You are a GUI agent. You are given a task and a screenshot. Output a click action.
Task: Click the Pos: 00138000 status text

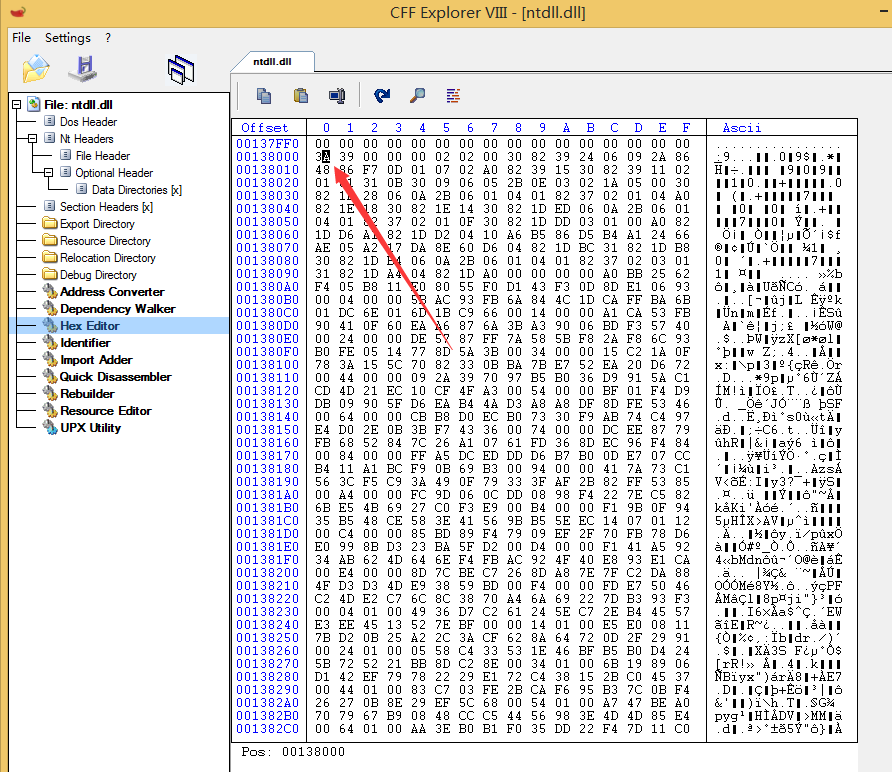tap(293, 752)
